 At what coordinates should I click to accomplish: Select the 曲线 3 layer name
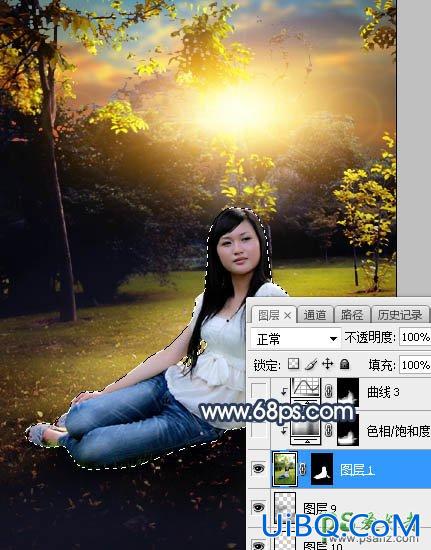pyautogui.click(x=383, y=392)
